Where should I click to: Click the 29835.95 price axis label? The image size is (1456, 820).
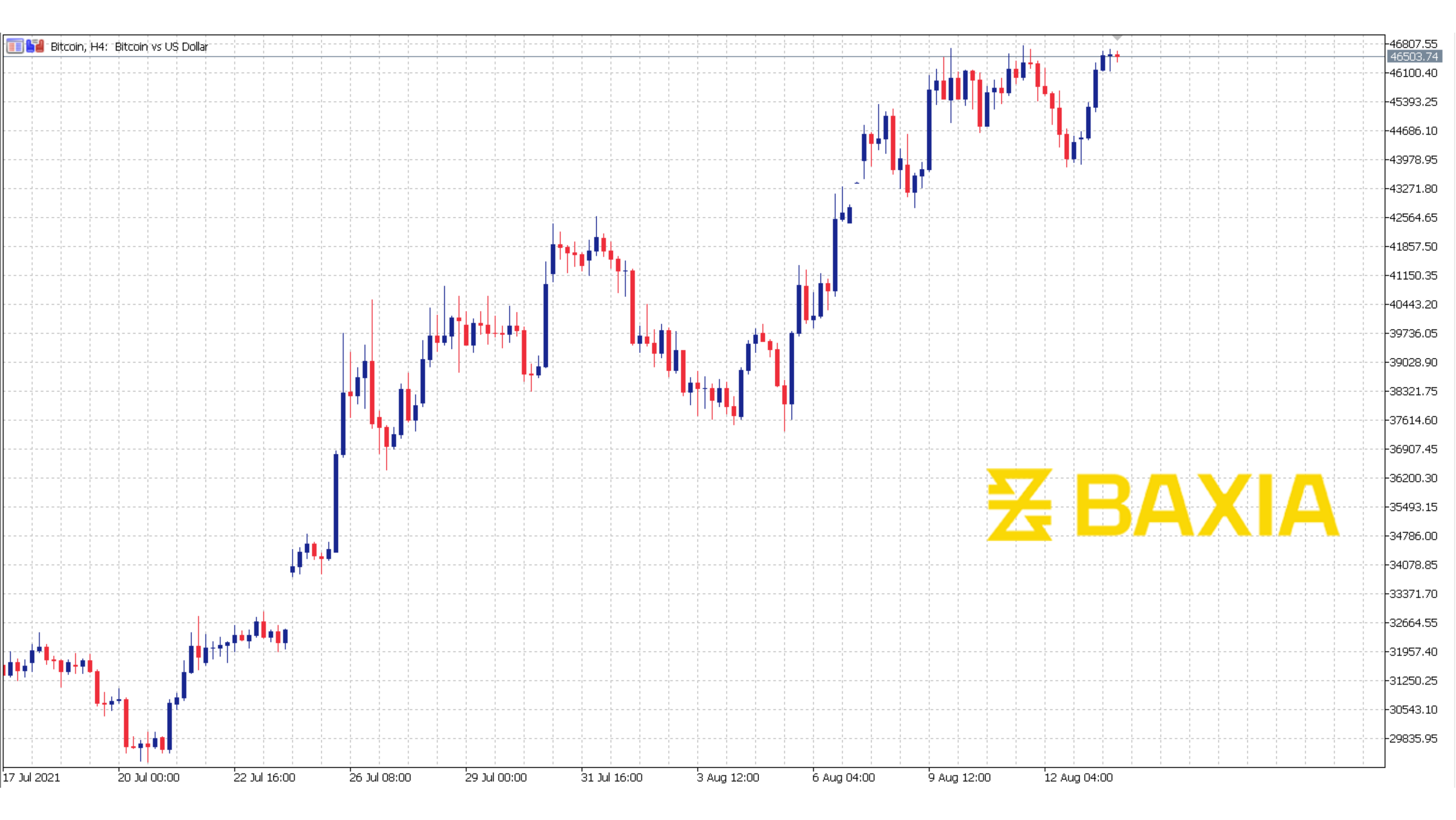pyautogui.click(x=1413, y=738)
